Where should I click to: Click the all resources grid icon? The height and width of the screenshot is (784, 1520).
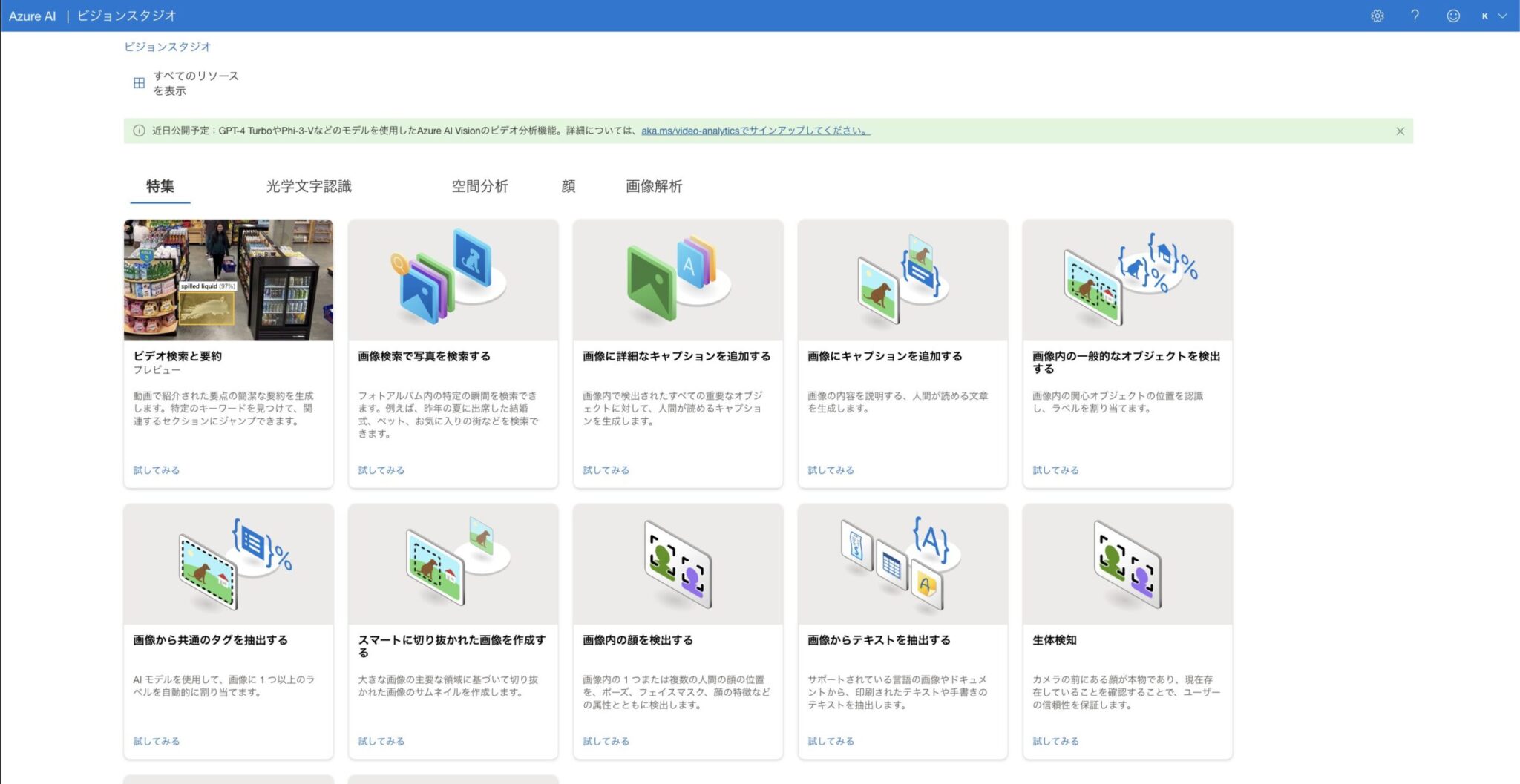click(x=139, y=83)
